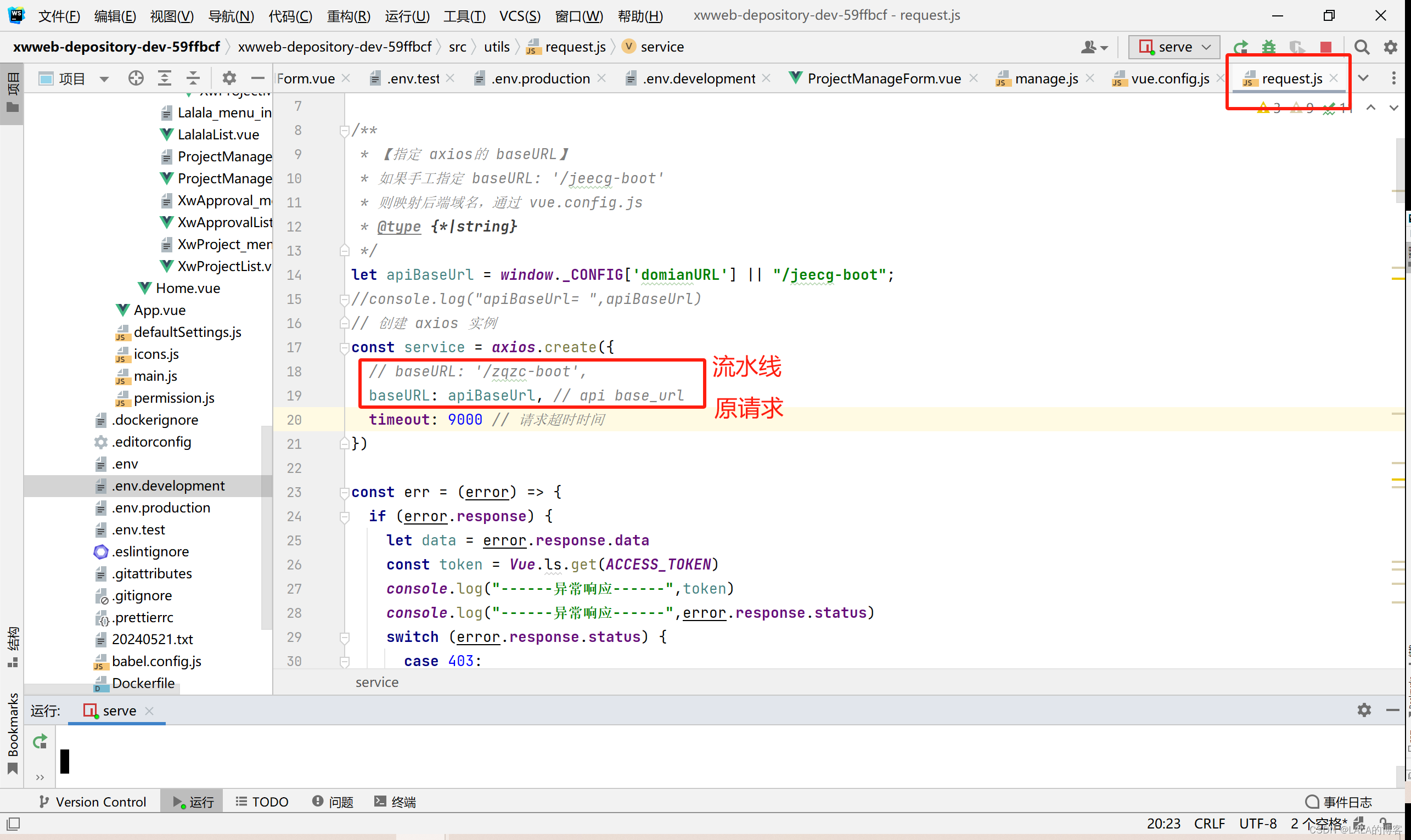This screenshot has width=1411, height=840.
Task: Click CRLF line separator indicator
Action: tap(1210, 824)
